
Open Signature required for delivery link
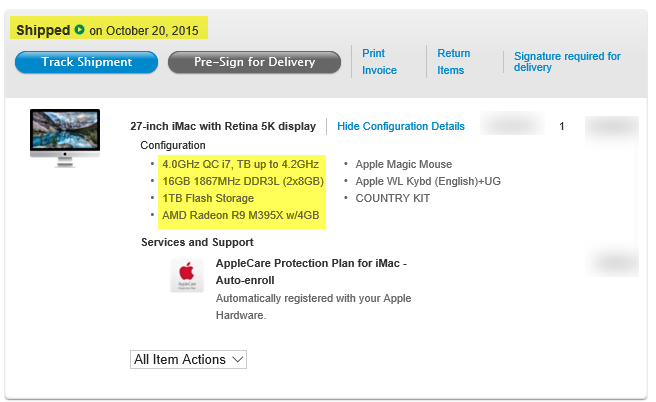point(567,61)
